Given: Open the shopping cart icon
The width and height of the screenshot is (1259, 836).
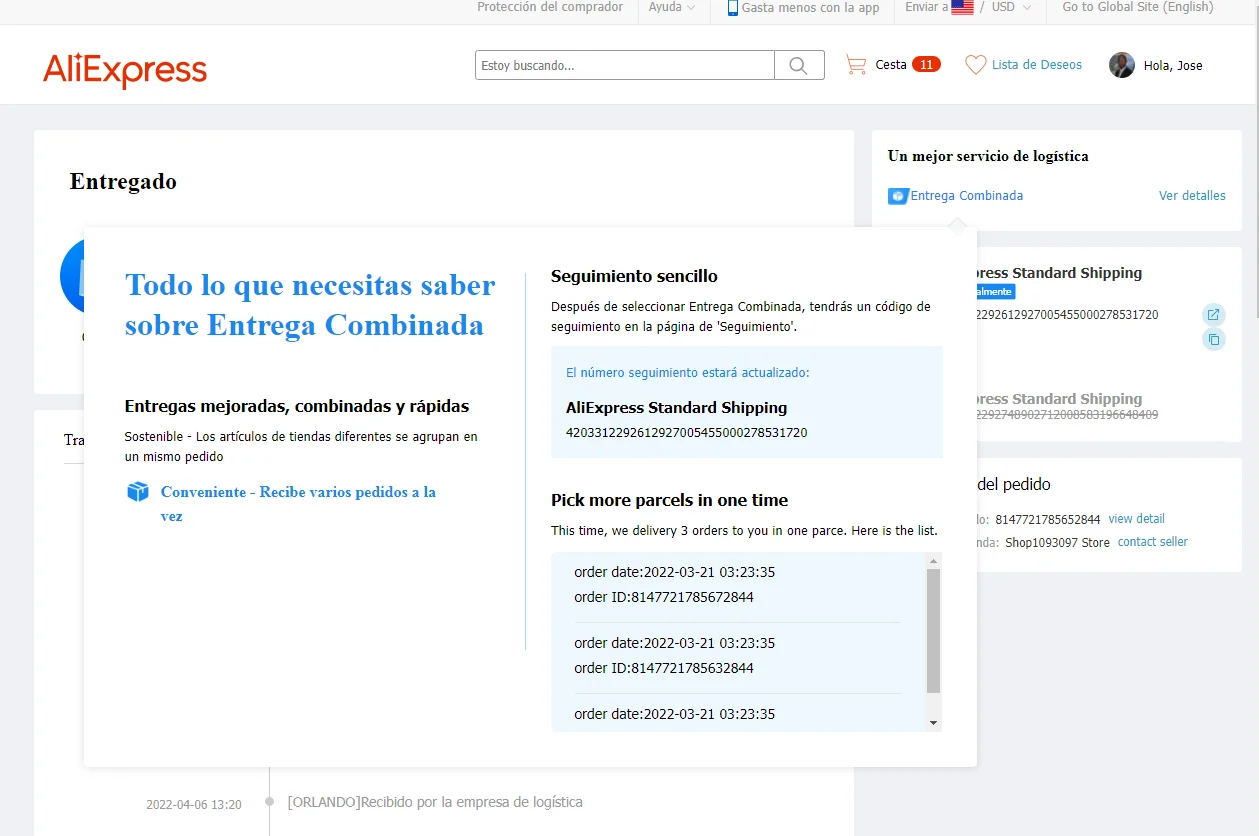Looking at the screenshot, I should pos(856,65).
